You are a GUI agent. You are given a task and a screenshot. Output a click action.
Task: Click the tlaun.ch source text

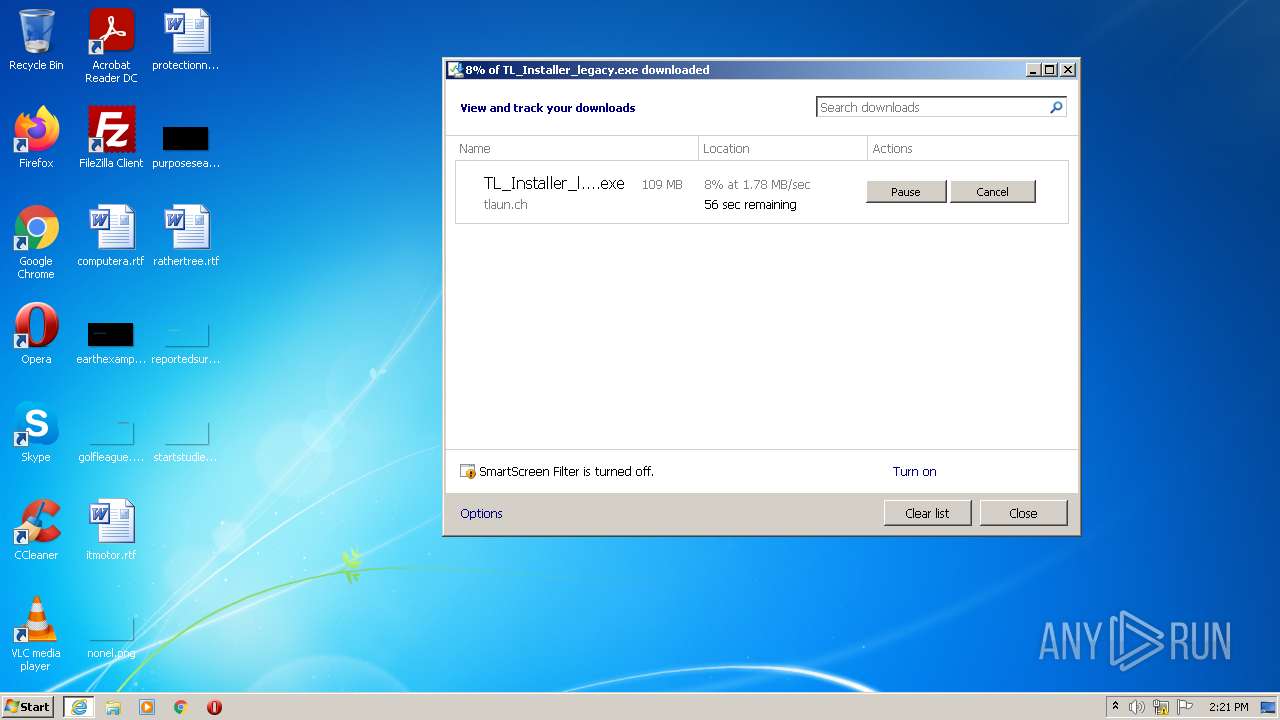505,204
